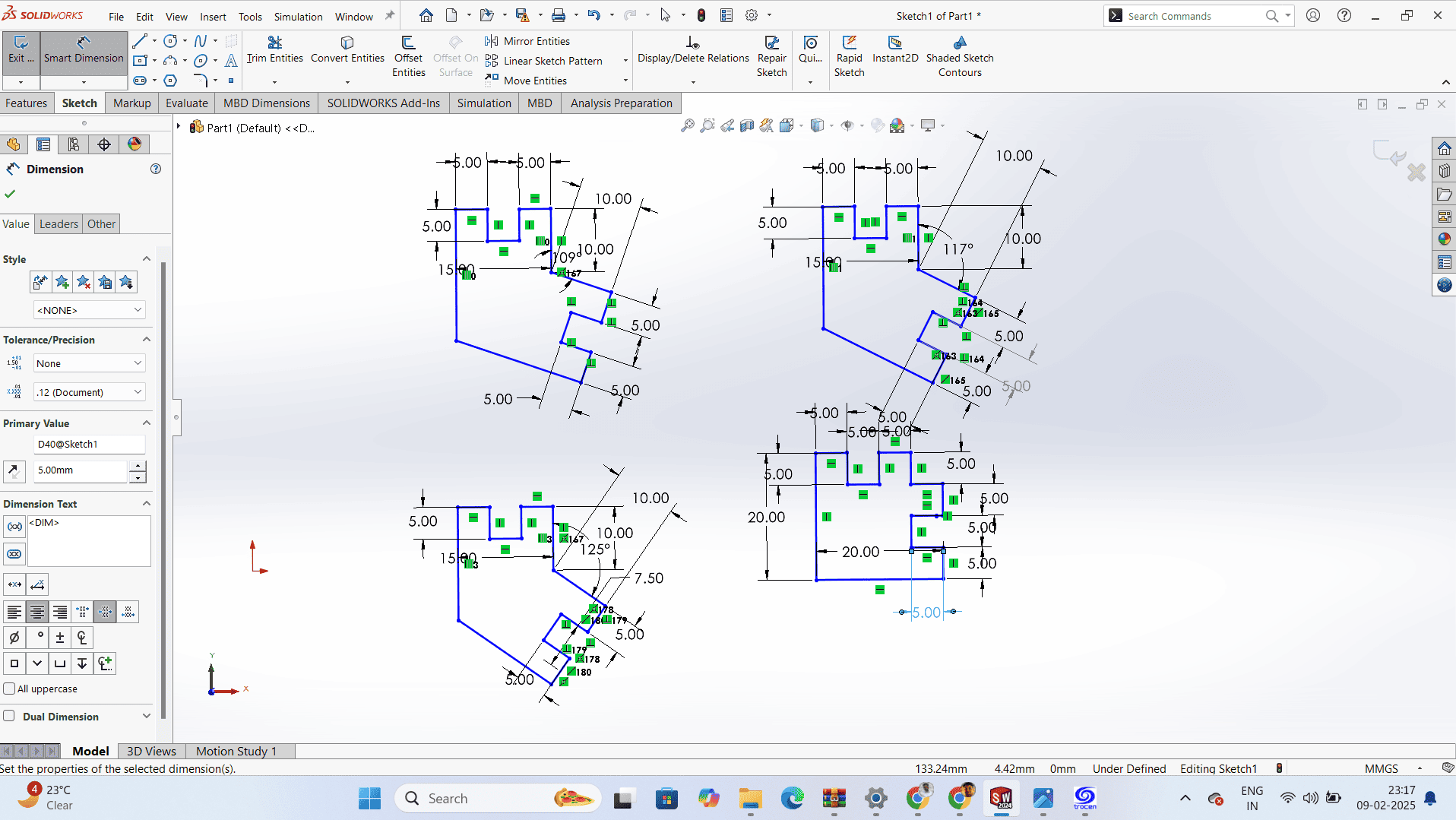Click the 5.00mm primary value field
Screen dimensions: 1456x820
point(80,470)
